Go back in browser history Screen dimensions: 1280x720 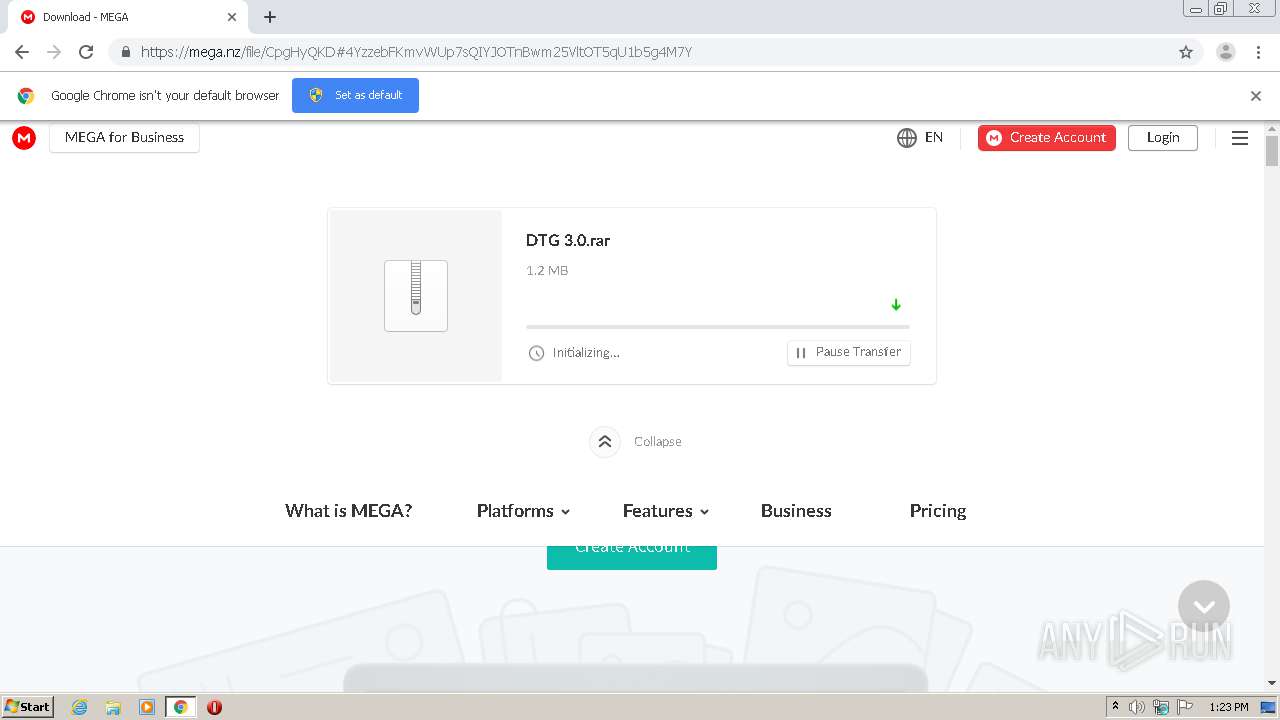(22, 52)
